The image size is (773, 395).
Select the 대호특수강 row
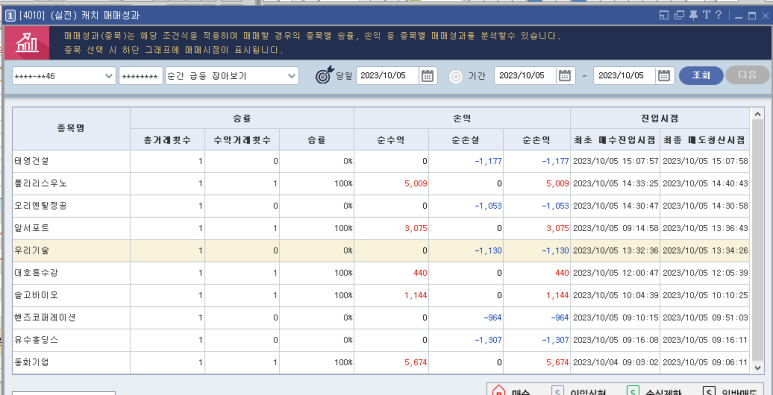pos(381,273)
